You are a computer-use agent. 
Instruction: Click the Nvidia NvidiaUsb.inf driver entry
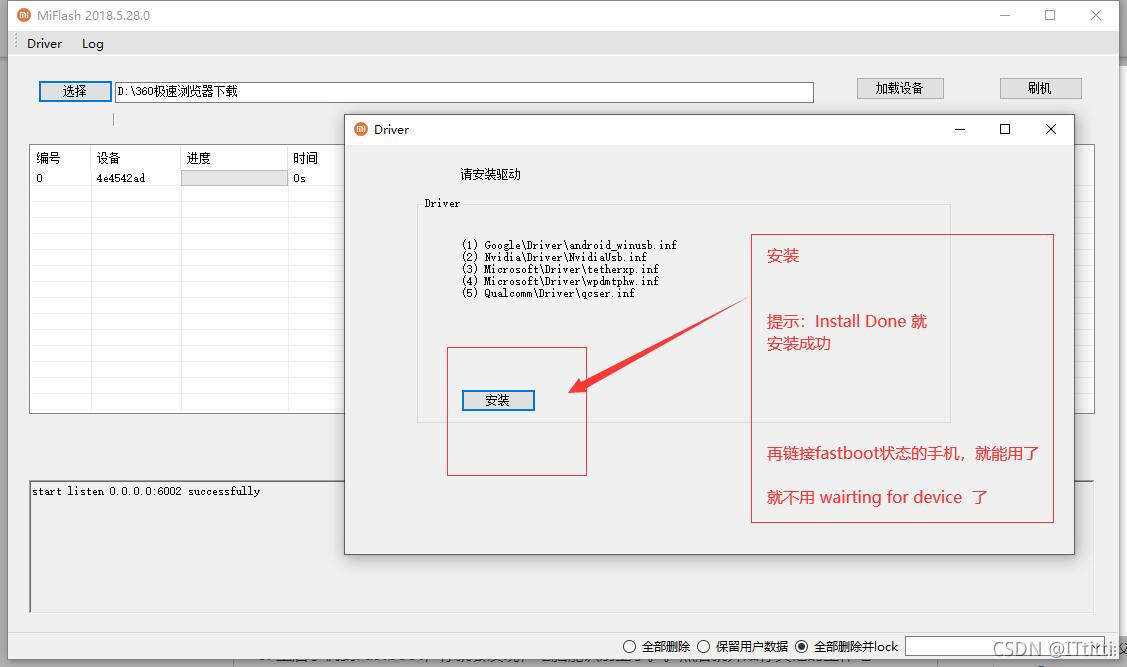[554, 257]
